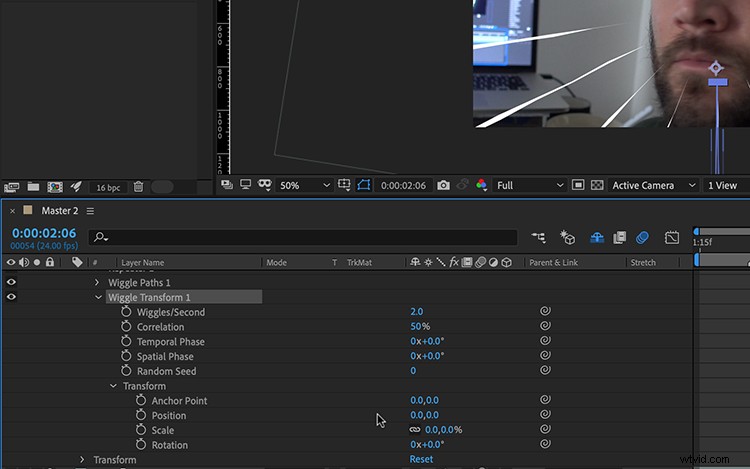
Task: Click the Graph Editor icon
Action: [x=672, y=237]
